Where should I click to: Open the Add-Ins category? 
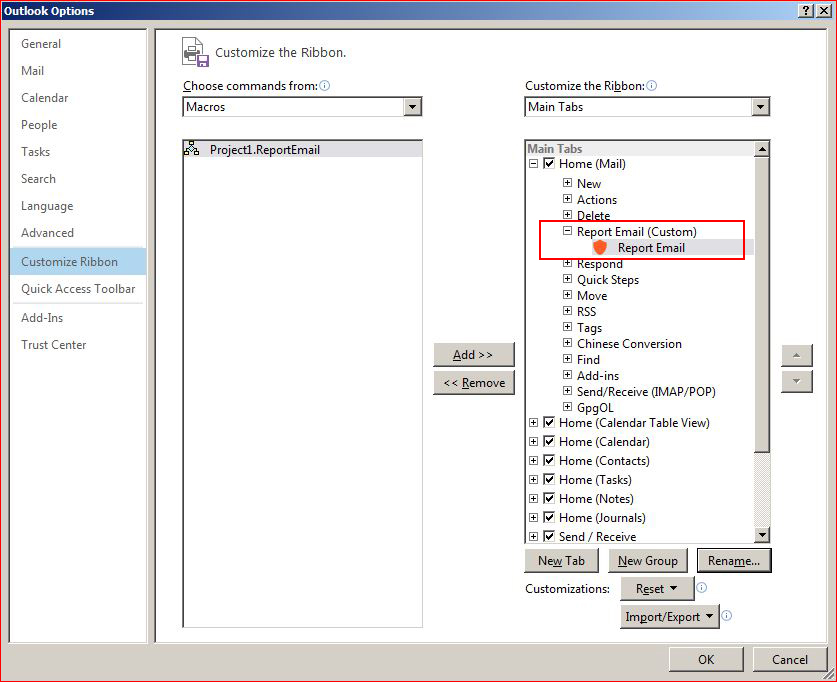(78, 318)
